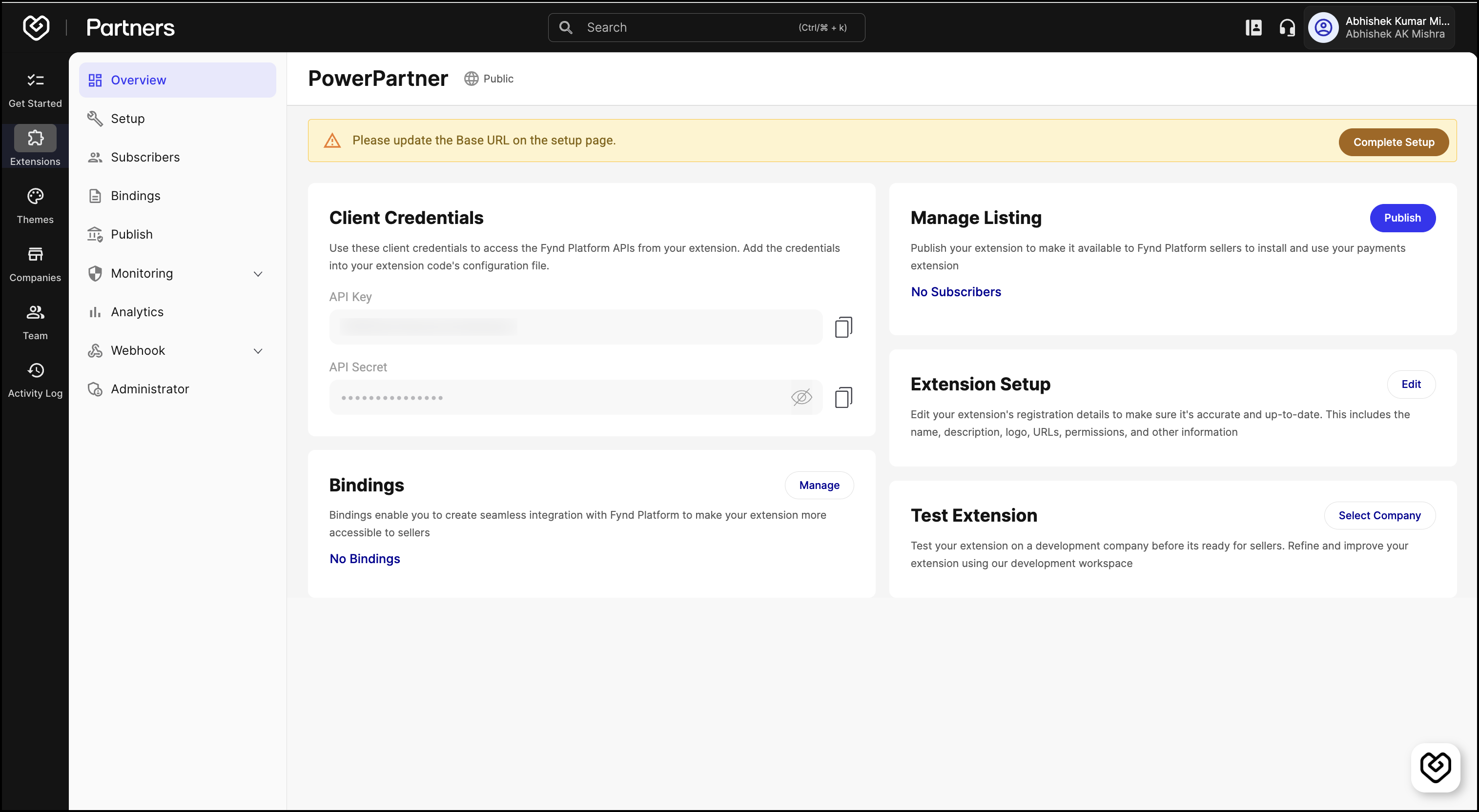This screenshot has height=812, width=1479.
Task: Click Edit in Extension Setup
Action: click(1411, 385)
